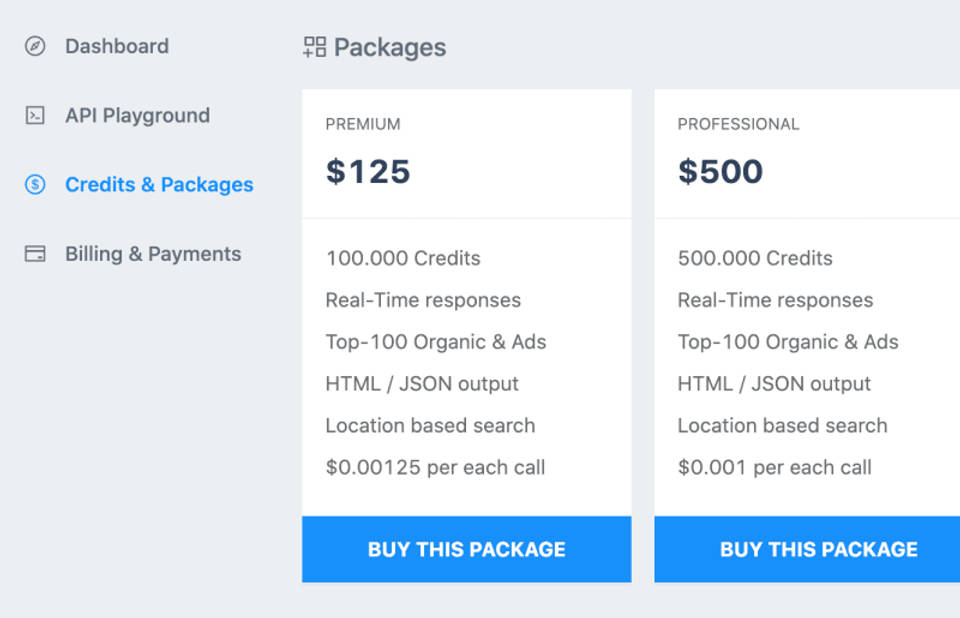Image resolution: width=960 pixels, height=618 pixels.
Task: Select the $500 price text
Action: tap(716, 171)
